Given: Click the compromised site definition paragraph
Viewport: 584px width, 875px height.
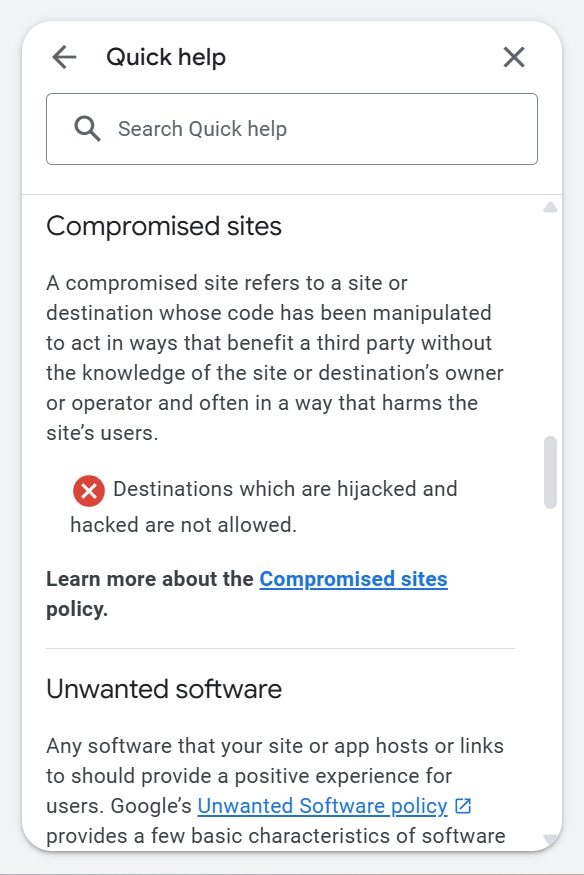Looking at the screenshot, I should (x=275, y=358).
